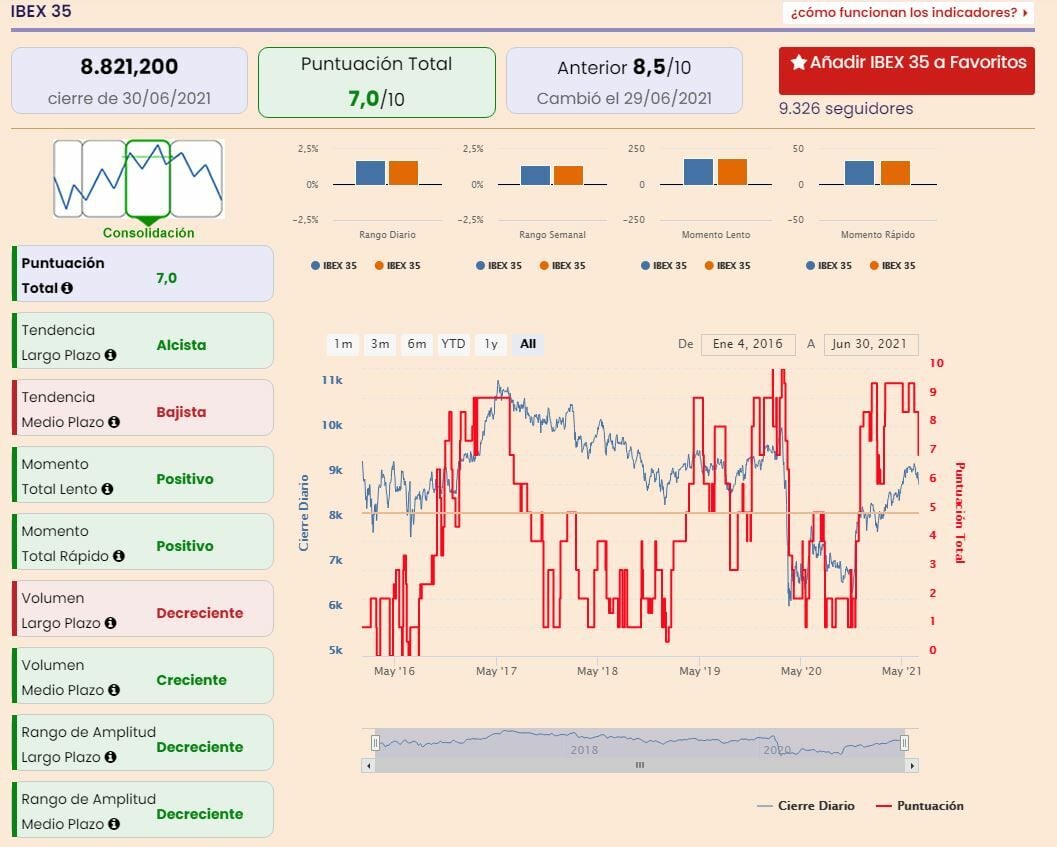The image size is (1057, 847).
Task: Toggle orange IBEX 35 series under Rango Diario
Action: click(x=398, y=266)
